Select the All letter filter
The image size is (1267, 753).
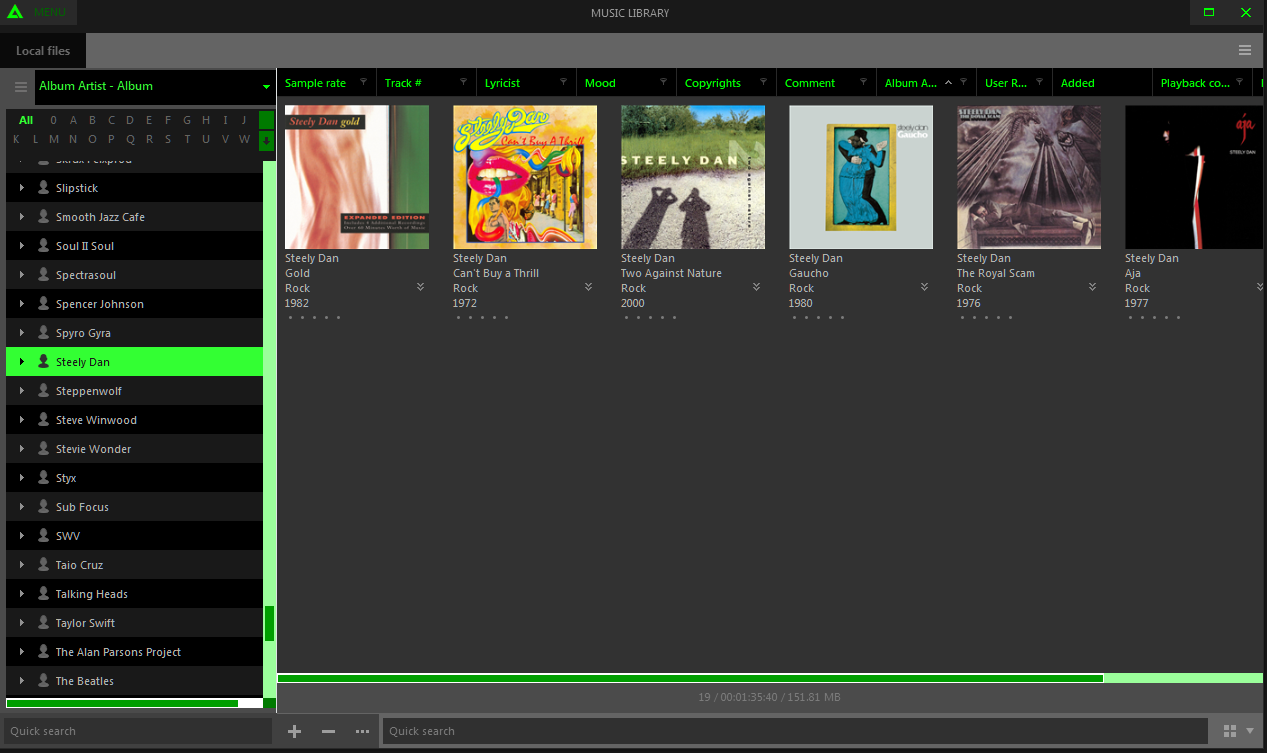click(x=26, y=120)
